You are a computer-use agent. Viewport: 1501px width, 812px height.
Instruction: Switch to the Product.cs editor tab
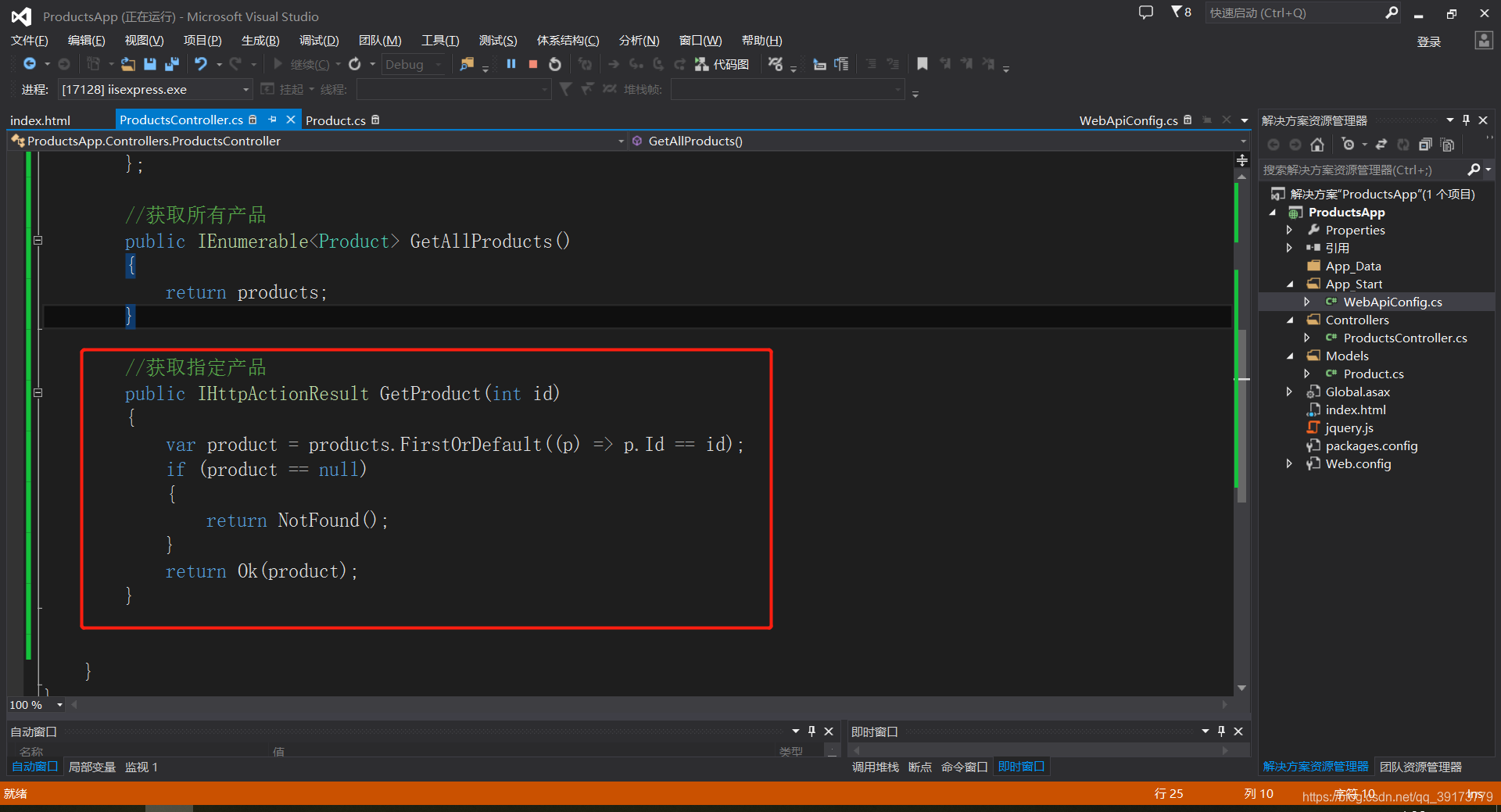click(x=335, y=120)
